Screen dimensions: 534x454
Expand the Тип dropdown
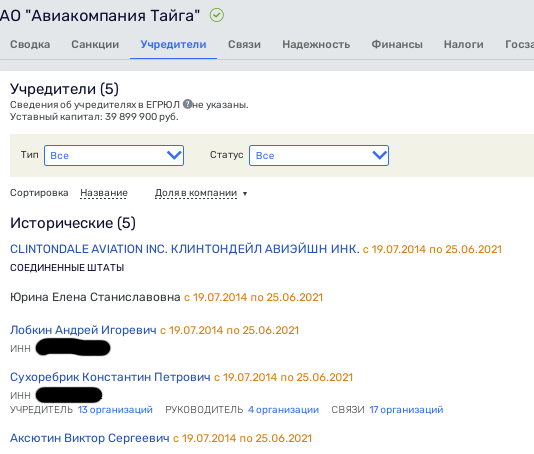click(114, 156)
